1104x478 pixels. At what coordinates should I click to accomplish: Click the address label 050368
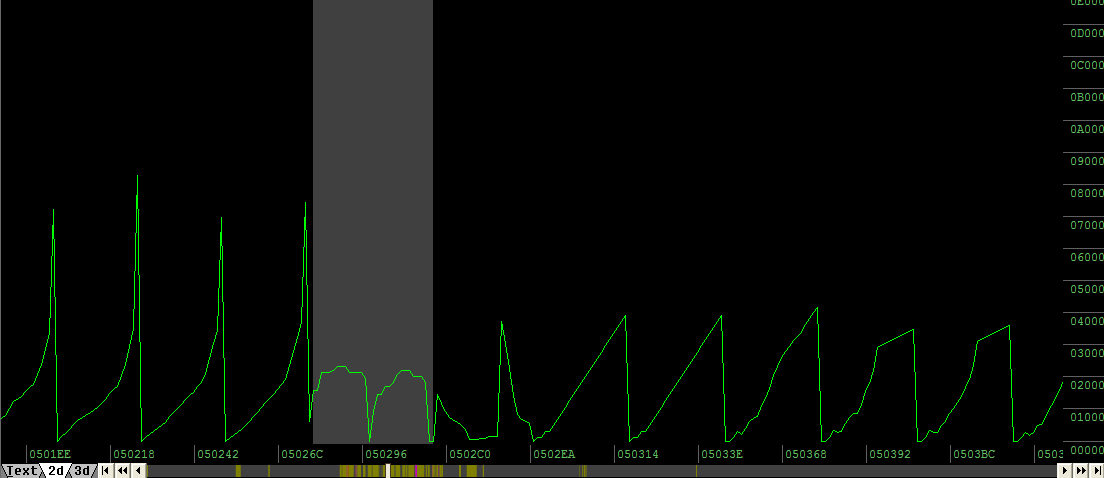click(805, 454)
